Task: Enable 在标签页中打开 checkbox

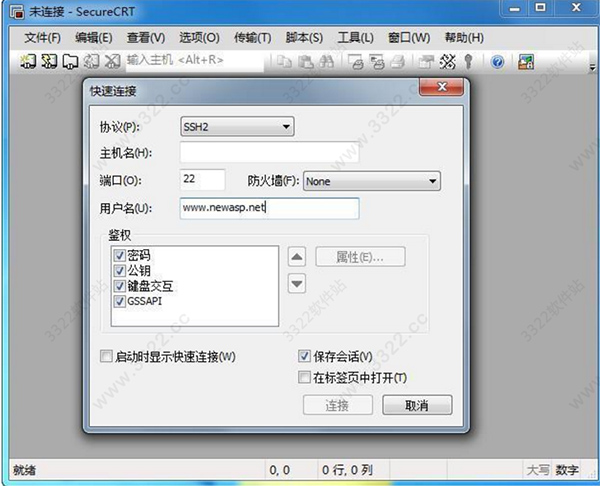Action: click(304, 377)
